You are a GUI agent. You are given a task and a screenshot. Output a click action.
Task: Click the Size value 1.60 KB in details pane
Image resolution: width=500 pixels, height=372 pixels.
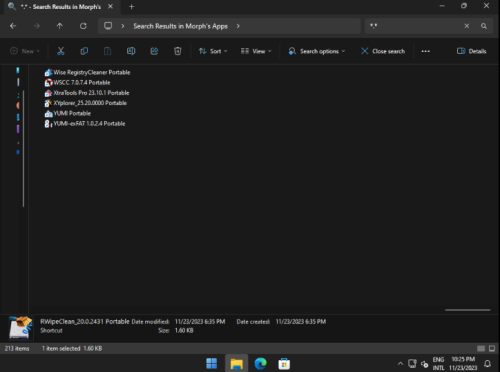click(x=184, y=330)
